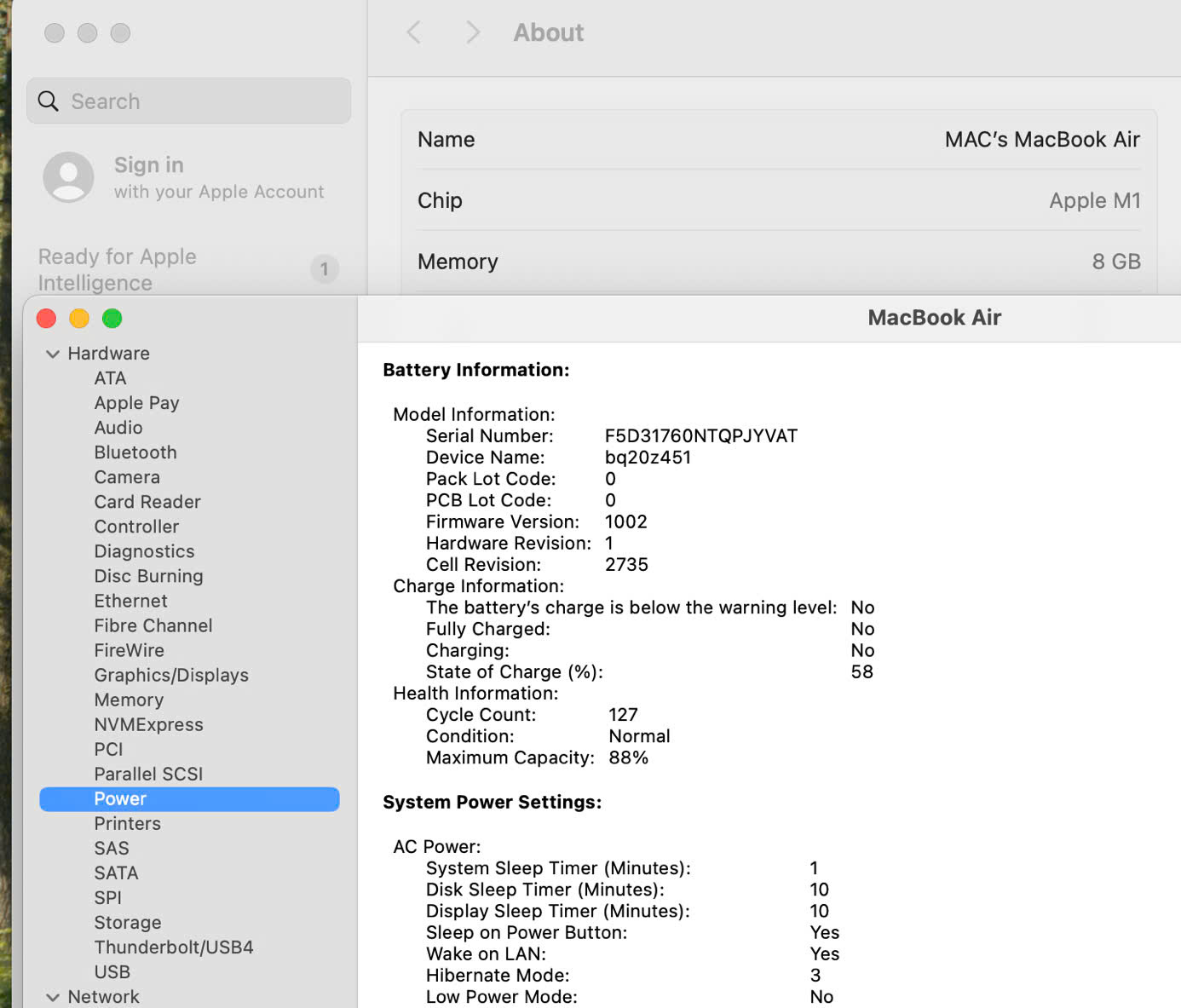This screenshot has height=1008, width=1181.
Task: Collapse the Hardware section chevron
Action: tap(53, 354)
